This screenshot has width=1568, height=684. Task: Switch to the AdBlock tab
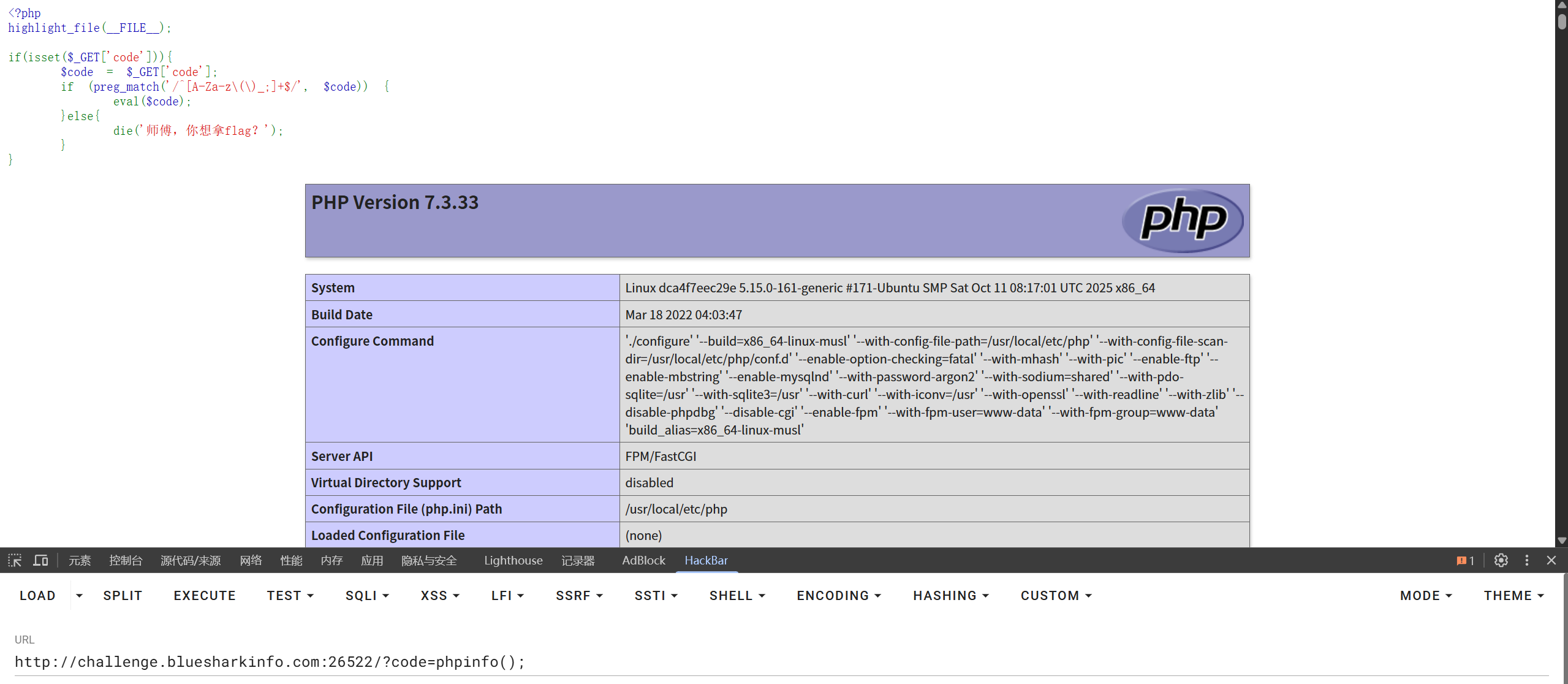click(643, 560)
